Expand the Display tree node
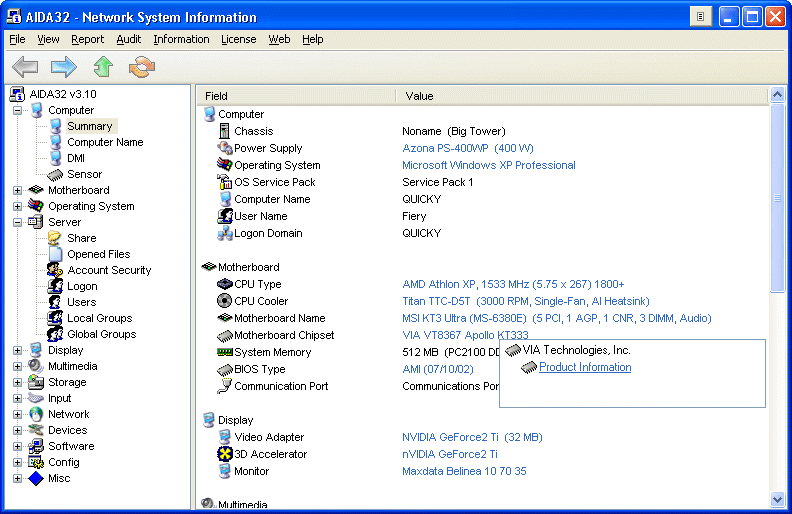Screen dimensions: 792x514 (17, 350)
